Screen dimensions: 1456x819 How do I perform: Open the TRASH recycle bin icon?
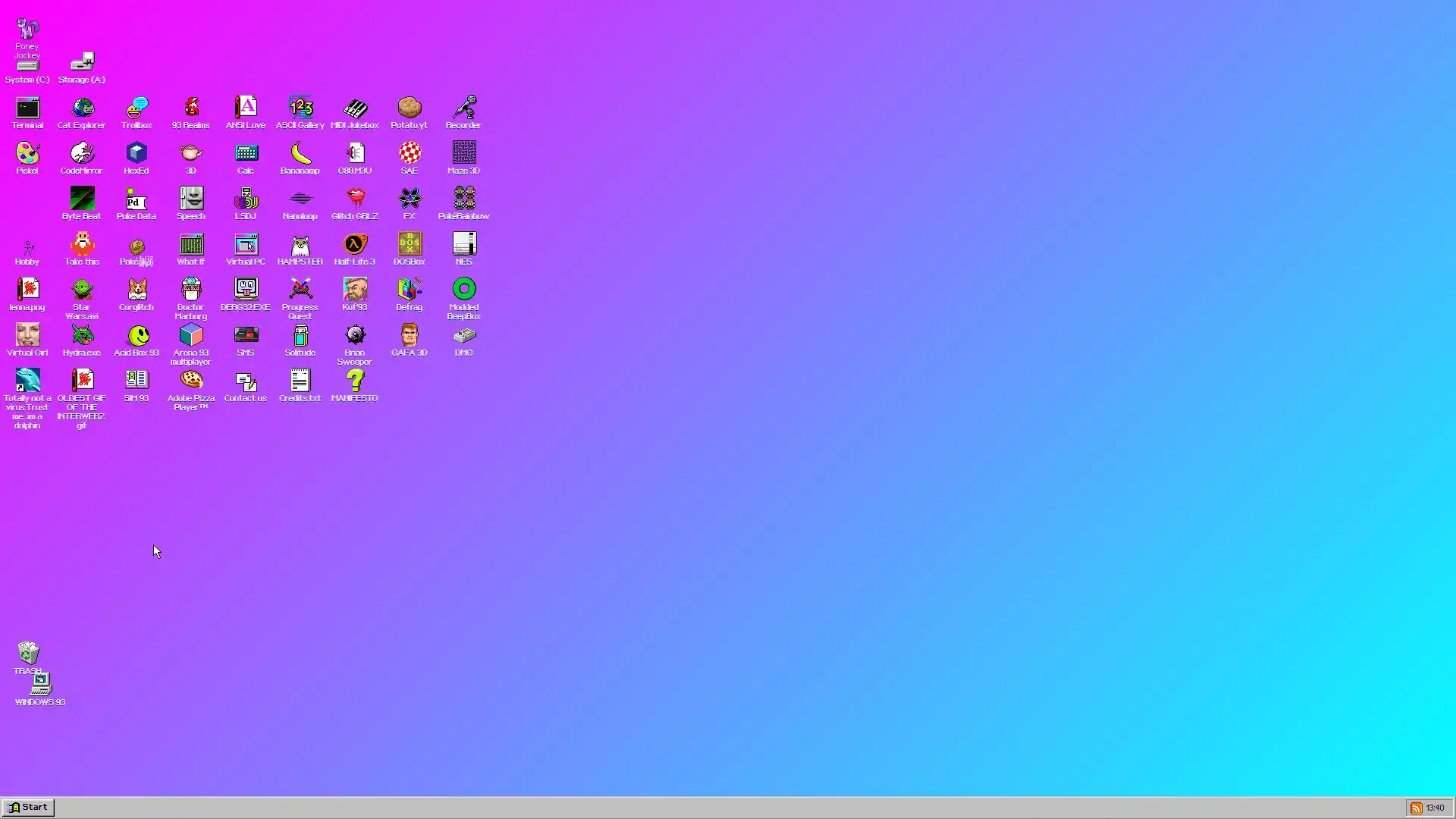[28, 654]
